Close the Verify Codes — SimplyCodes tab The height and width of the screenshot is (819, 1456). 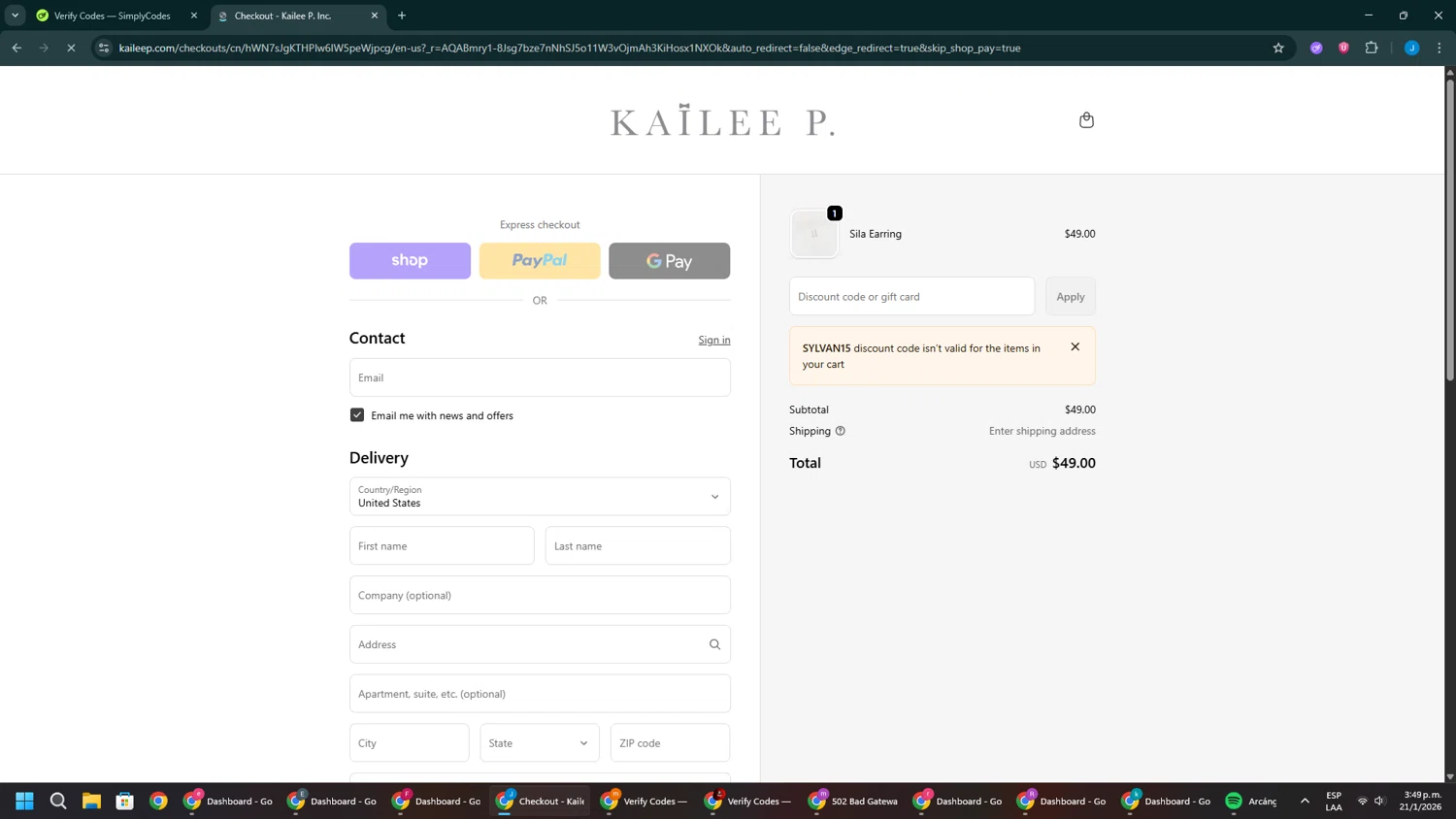[194, 16]
